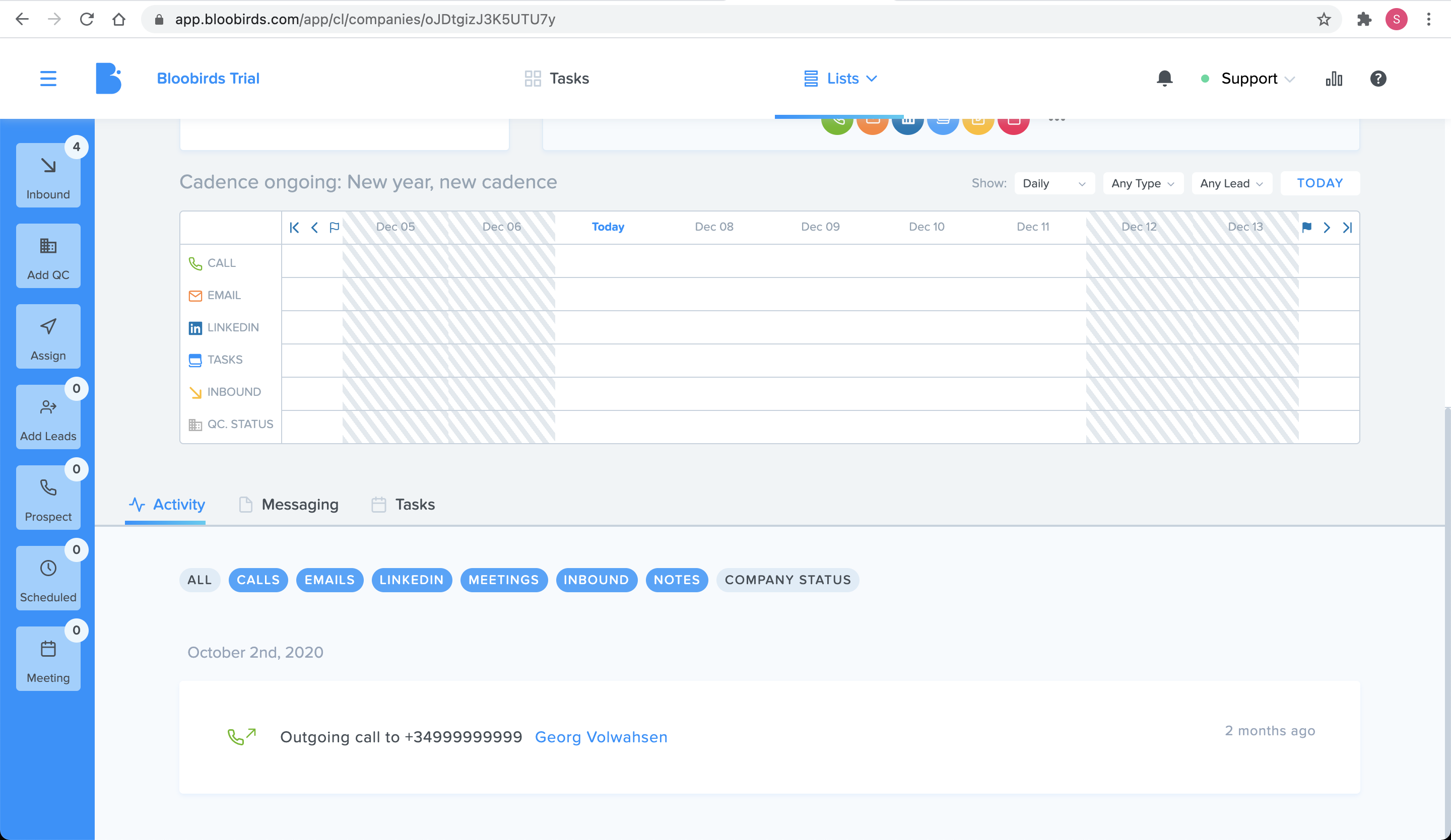
Task: Open the hamburger menu
Action: pyautogui.click(x=48, y=78)
